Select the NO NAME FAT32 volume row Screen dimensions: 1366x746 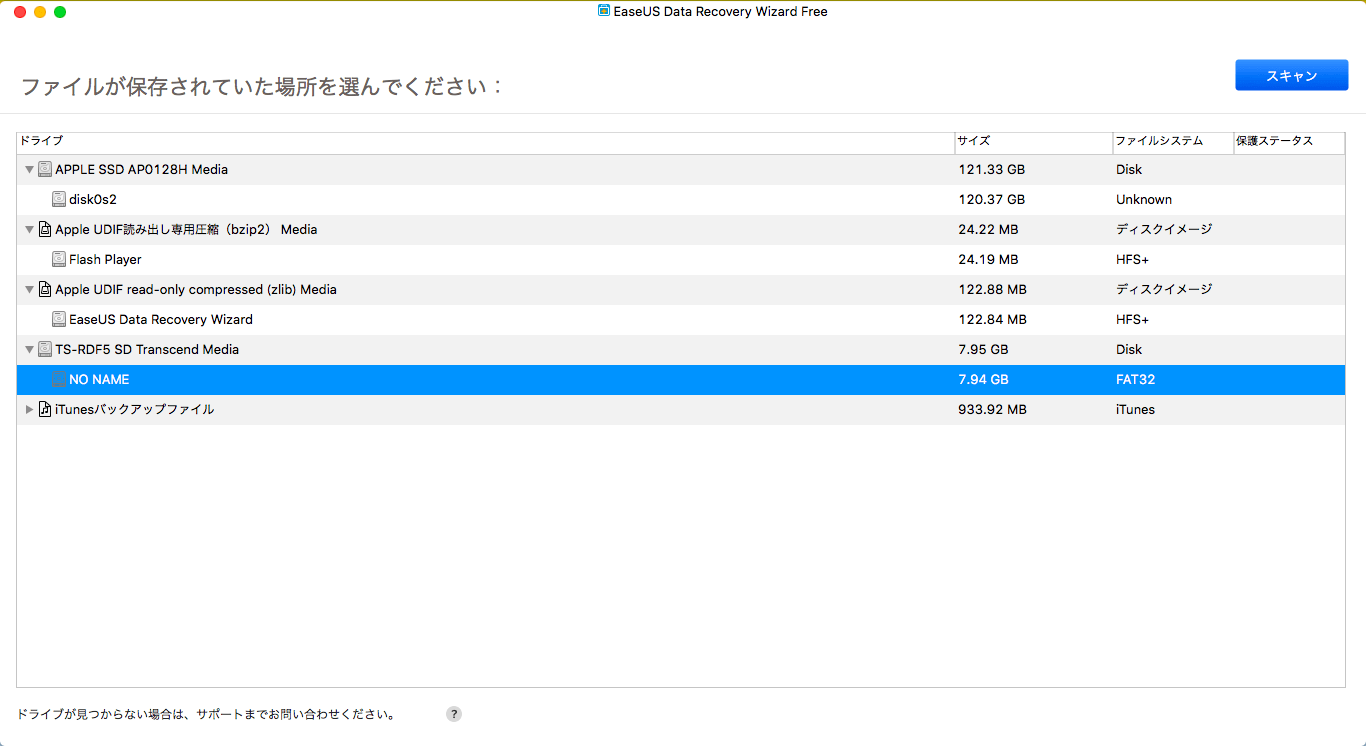coord(500,380)
